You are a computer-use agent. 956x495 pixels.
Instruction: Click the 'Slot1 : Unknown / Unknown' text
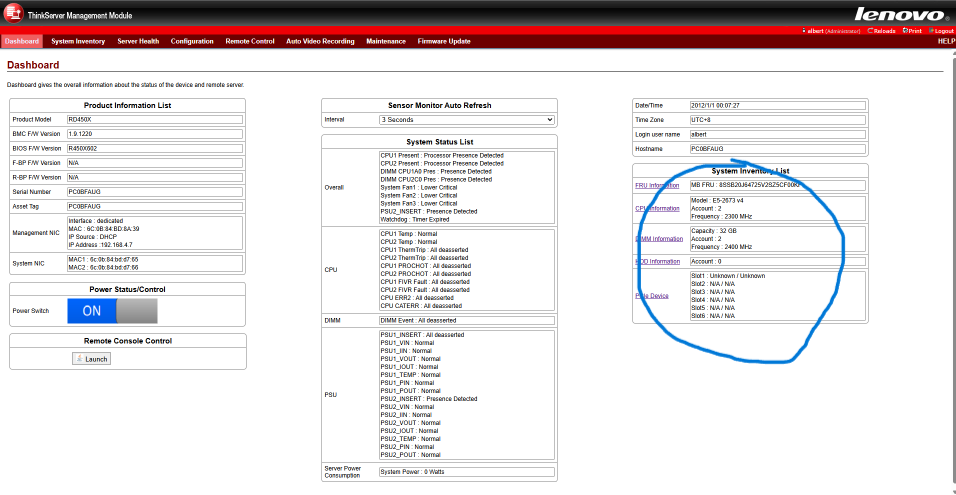728,276
